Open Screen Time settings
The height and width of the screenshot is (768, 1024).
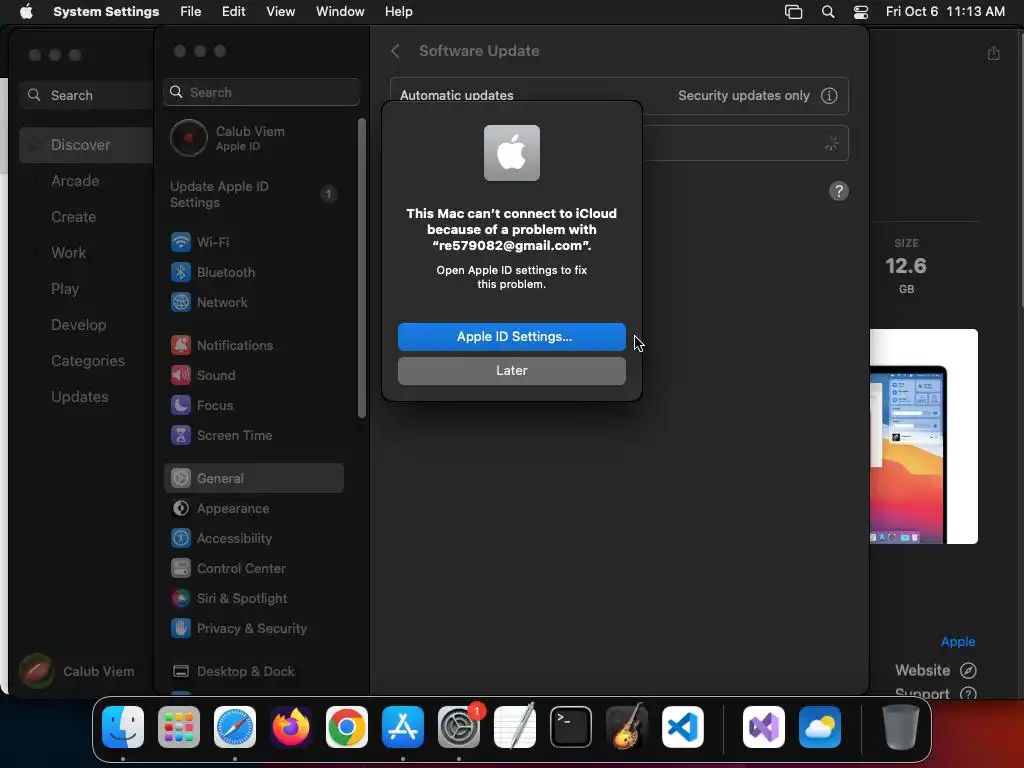click(253, 436)
